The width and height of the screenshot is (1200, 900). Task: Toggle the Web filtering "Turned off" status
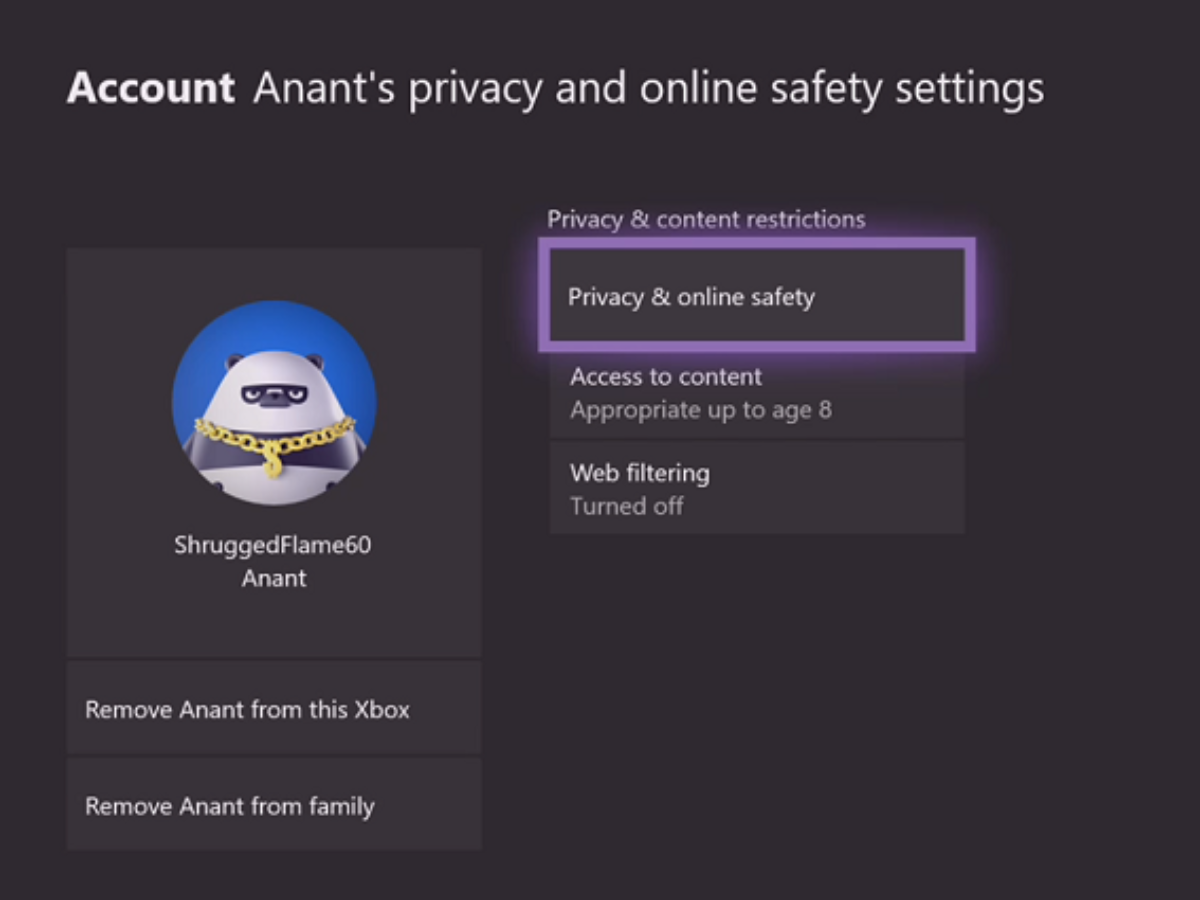click(627, 506)
